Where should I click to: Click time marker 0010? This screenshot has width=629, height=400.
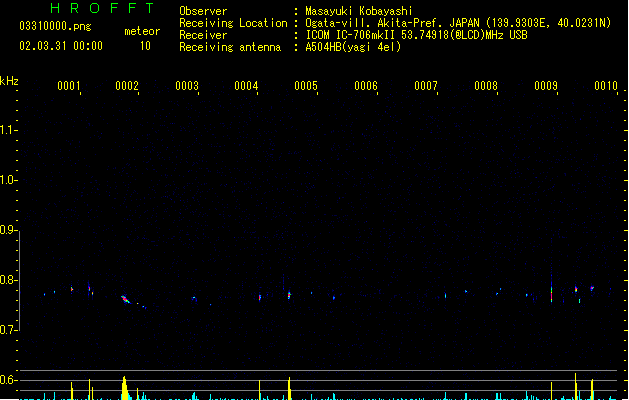pos(606,85)
